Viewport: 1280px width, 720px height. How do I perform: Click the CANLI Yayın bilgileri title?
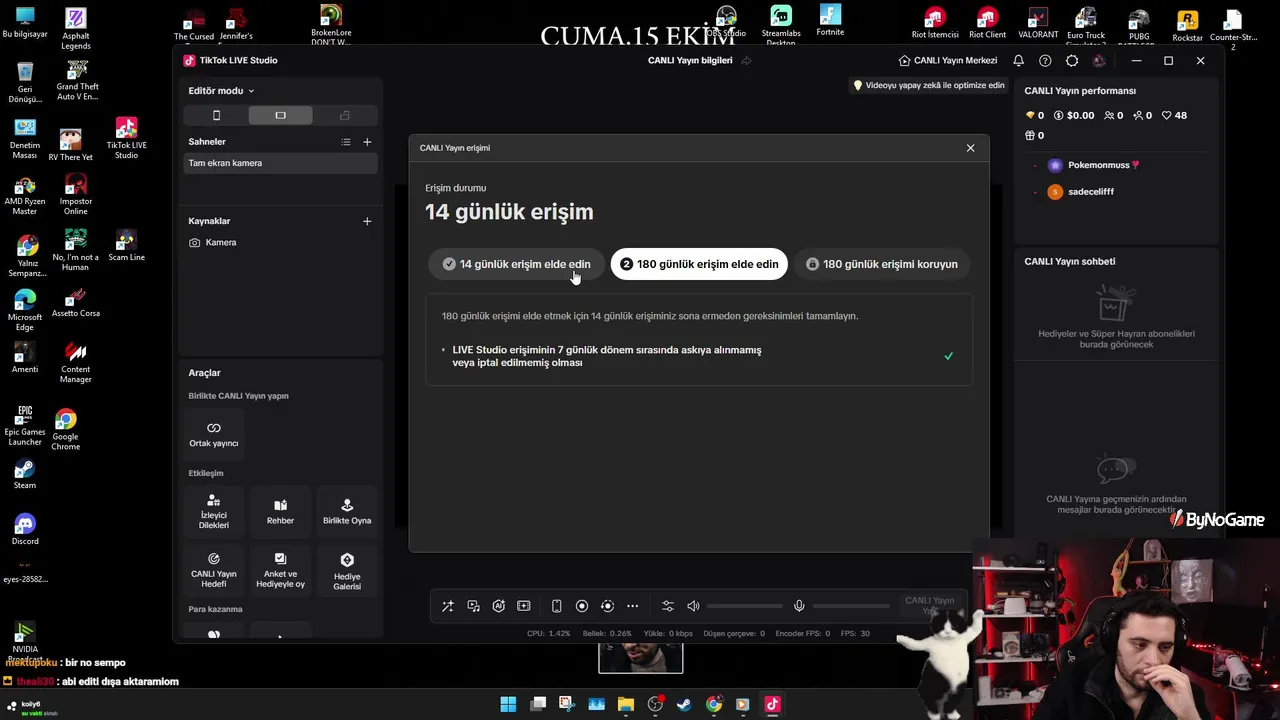click(x=690, y=60)
